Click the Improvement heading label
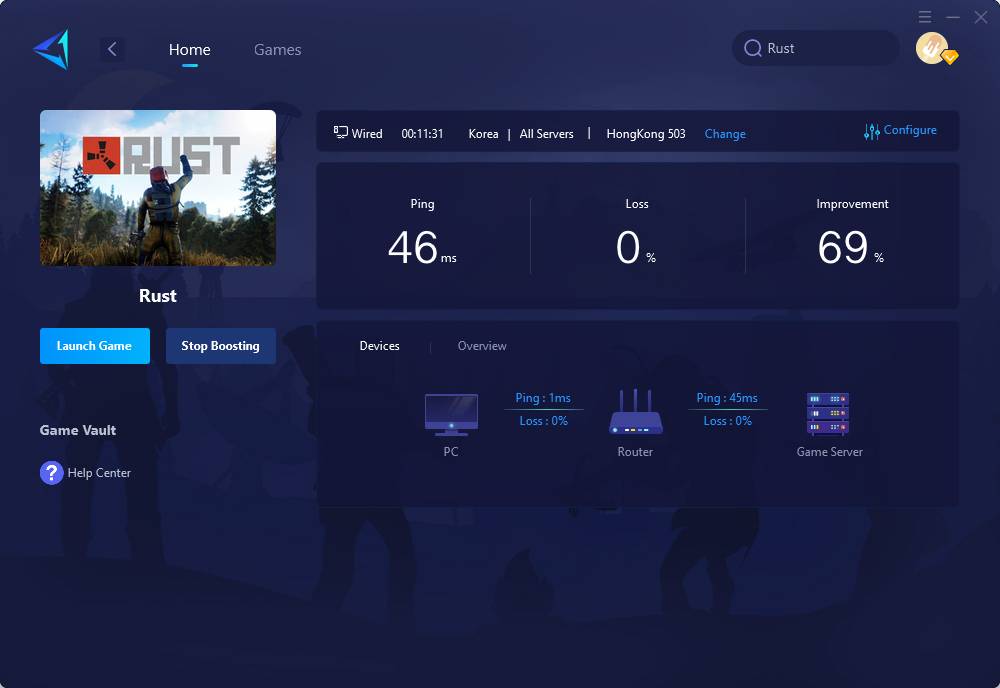The image size is (1000, 688). [x=852, y=204]
